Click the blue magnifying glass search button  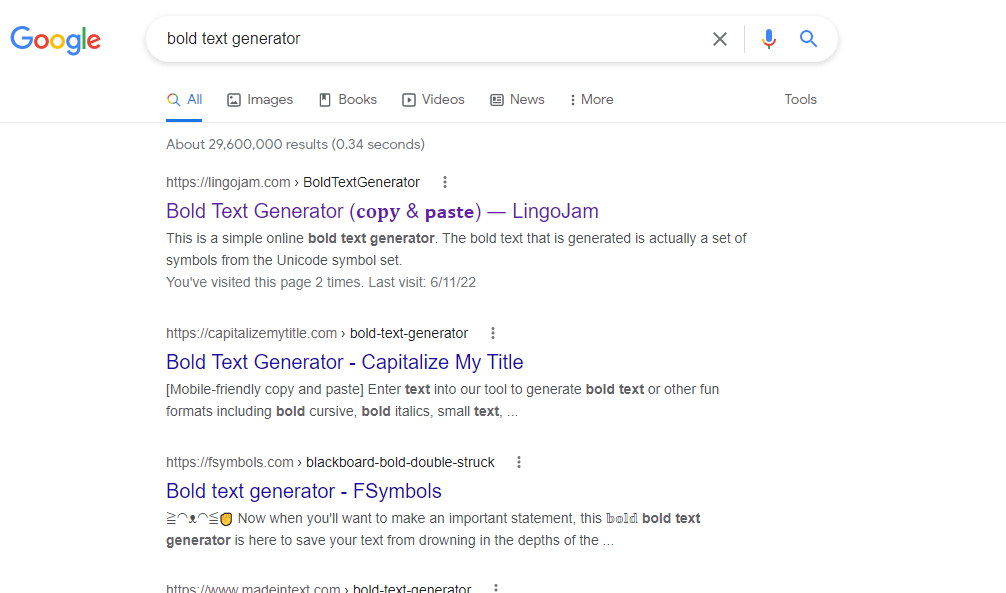click(x=809, y=39)
